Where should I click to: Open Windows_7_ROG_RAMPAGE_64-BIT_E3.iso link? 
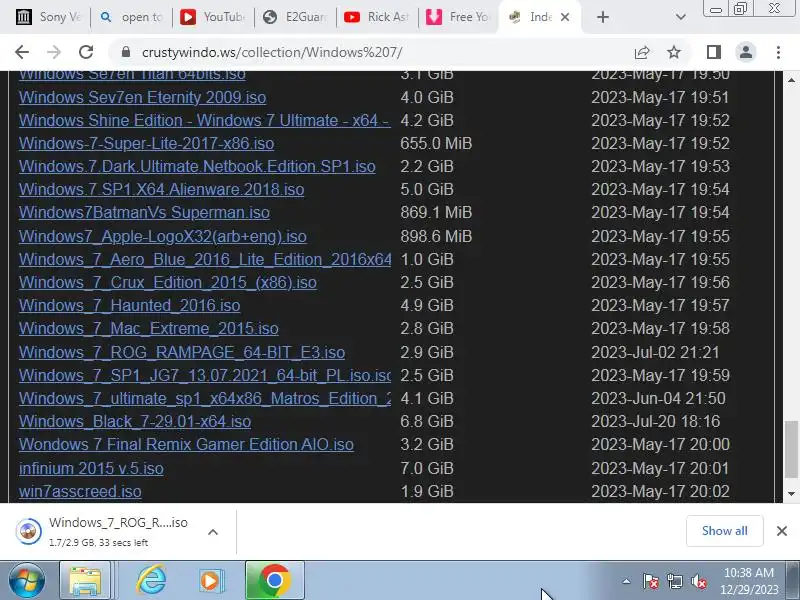pyautogui.click(x=182, y=352)
